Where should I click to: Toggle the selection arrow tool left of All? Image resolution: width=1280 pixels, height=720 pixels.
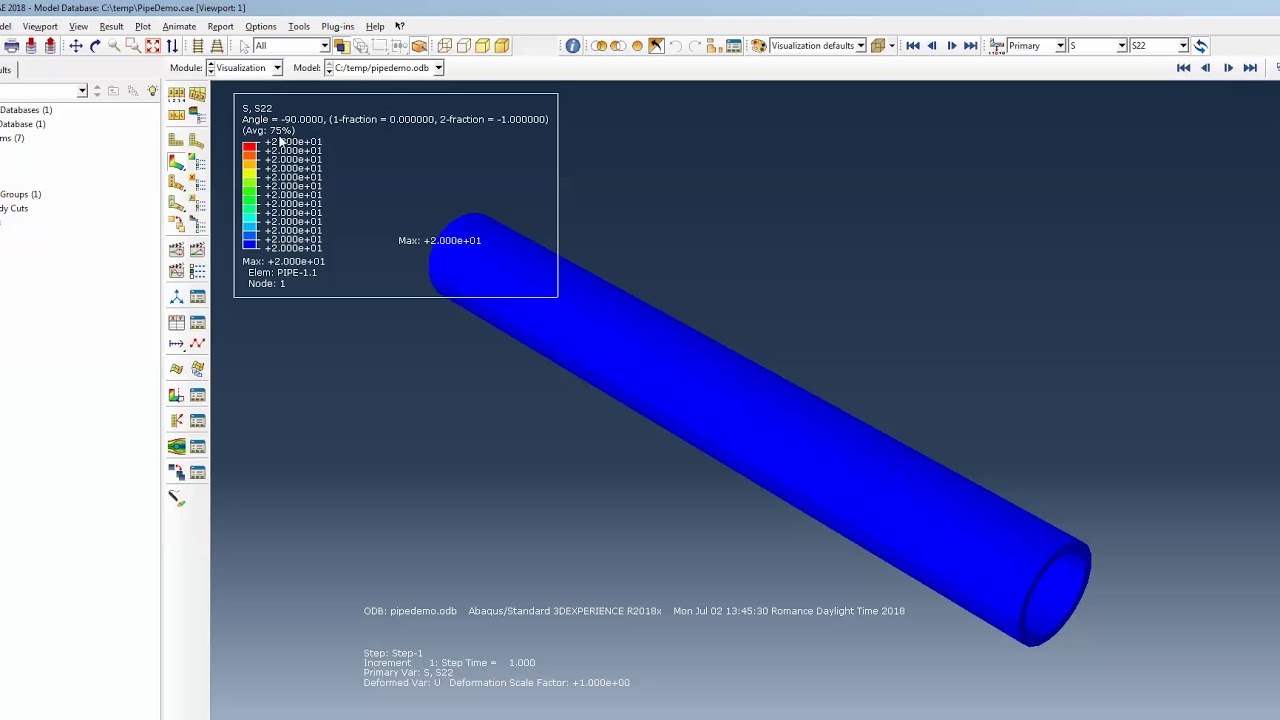point(244,46)
